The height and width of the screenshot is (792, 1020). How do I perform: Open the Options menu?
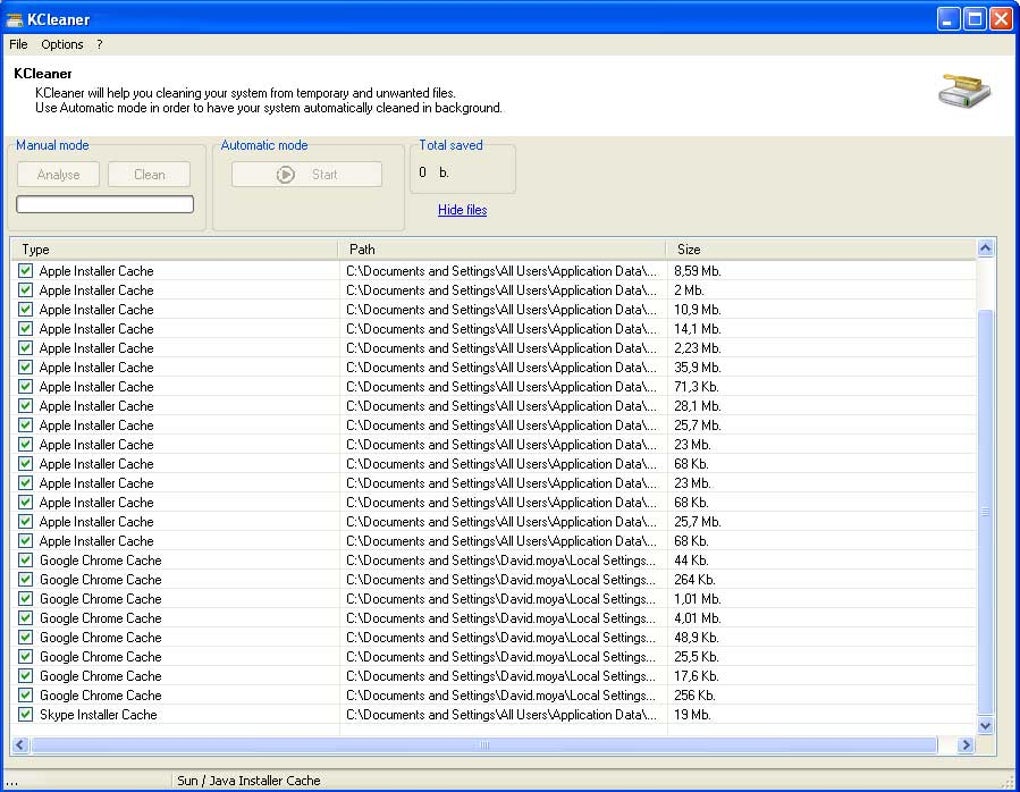pos(60,44)
